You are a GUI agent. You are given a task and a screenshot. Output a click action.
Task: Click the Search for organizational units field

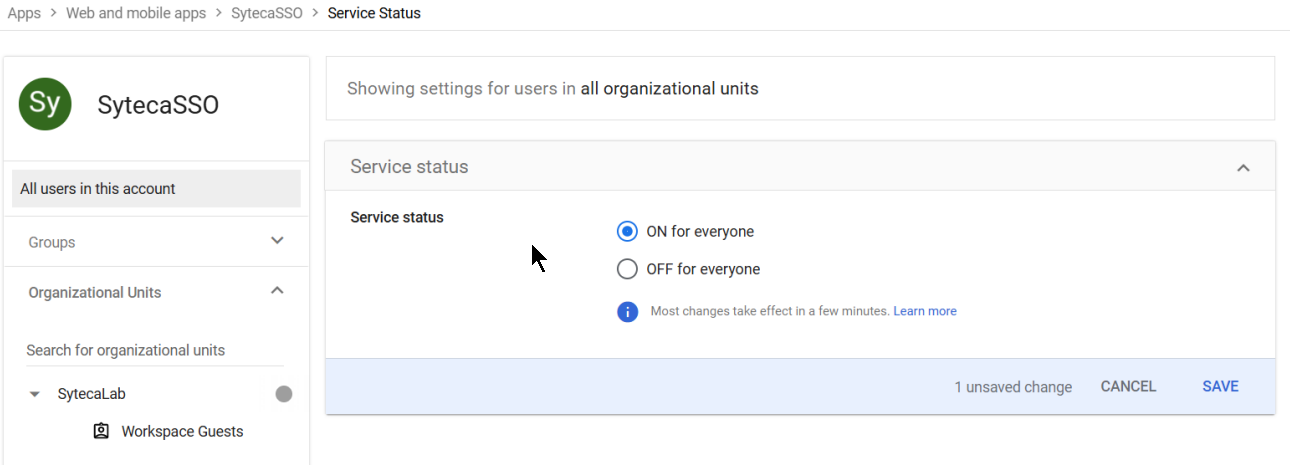point(155,350)
